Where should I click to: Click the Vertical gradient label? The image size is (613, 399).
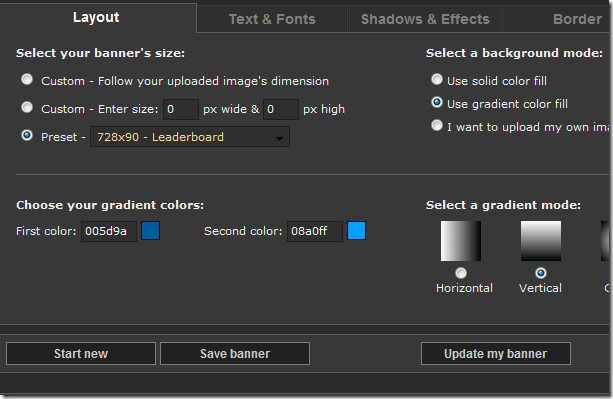tap(540, 288)
